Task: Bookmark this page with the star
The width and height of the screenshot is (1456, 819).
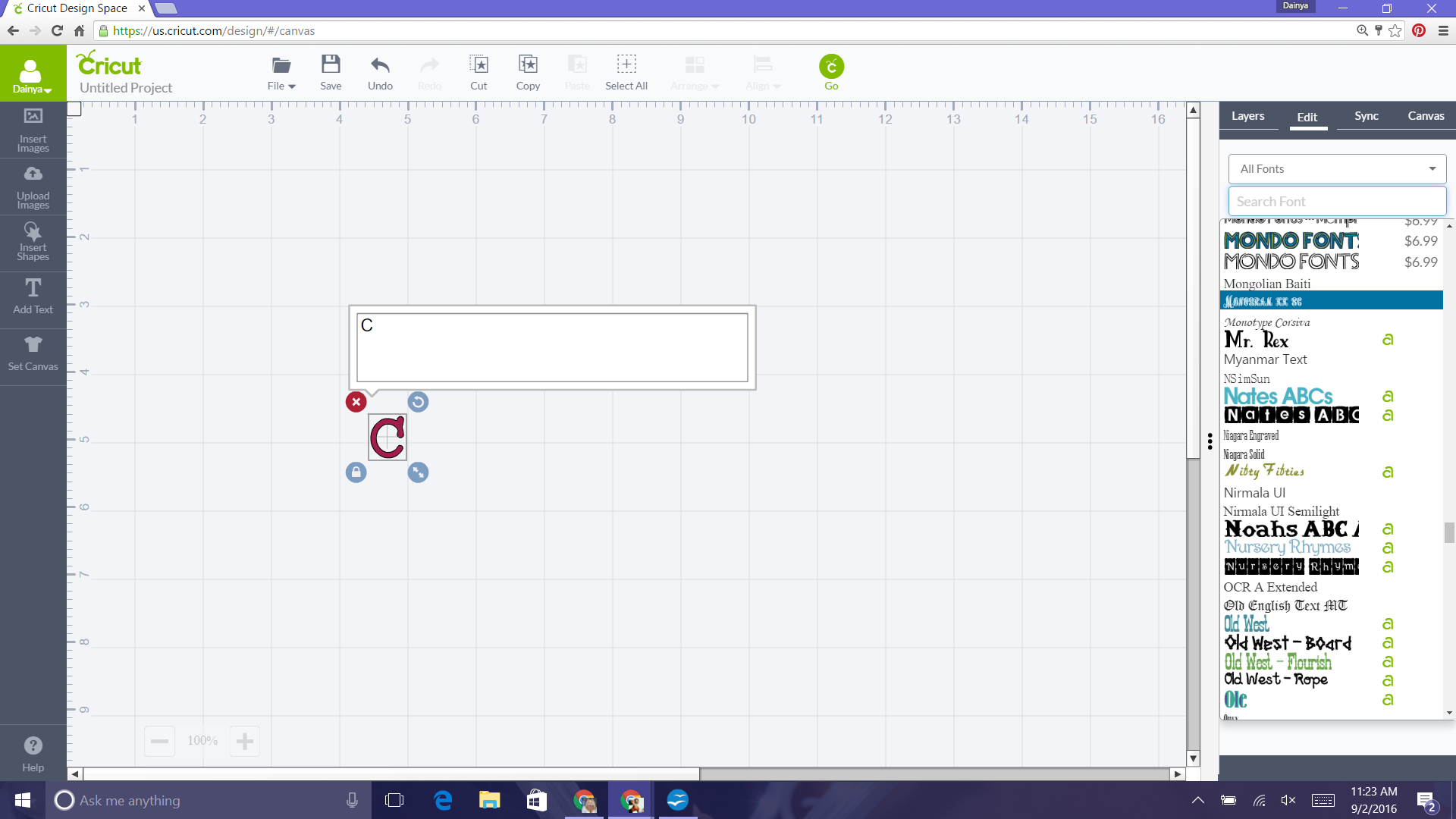Action: coord(1395,30)
